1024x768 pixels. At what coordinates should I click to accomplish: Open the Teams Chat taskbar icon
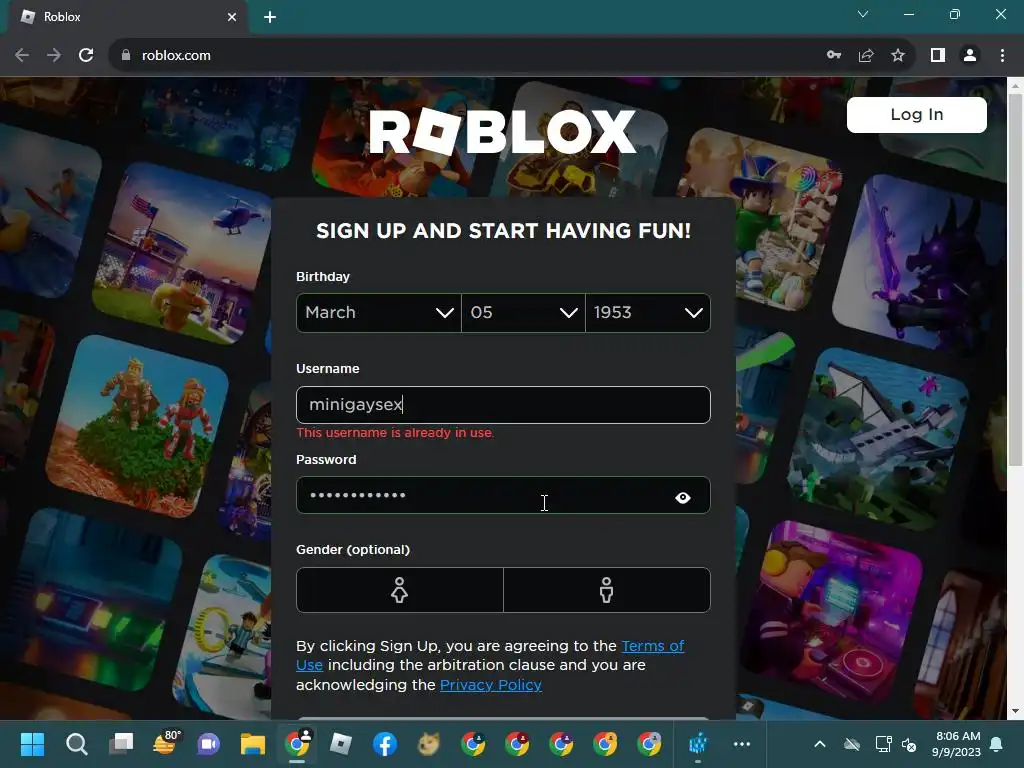(x=209, y=744)
